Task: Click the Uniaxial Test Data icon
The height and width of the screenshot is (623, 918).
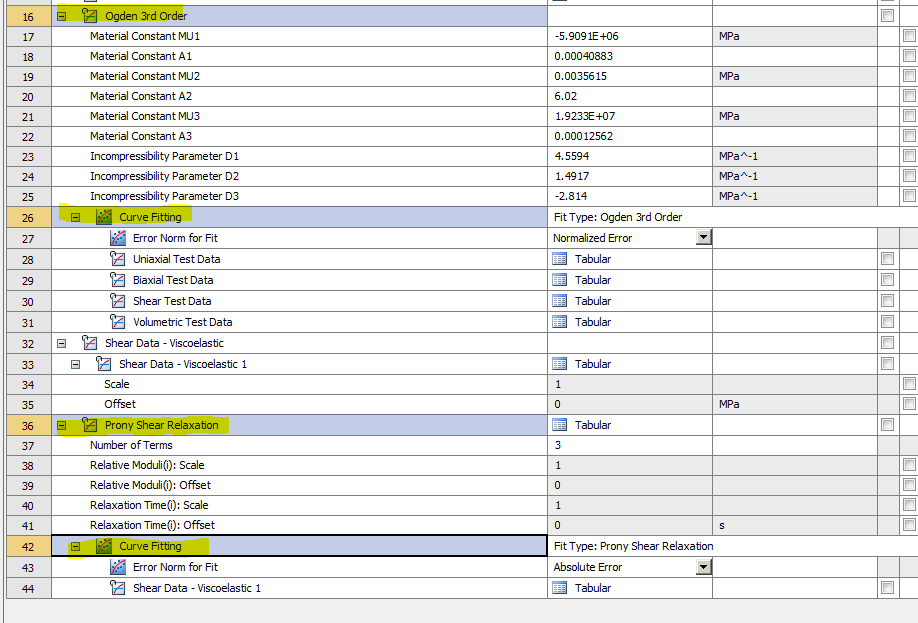Action: (x=118, y=259)
